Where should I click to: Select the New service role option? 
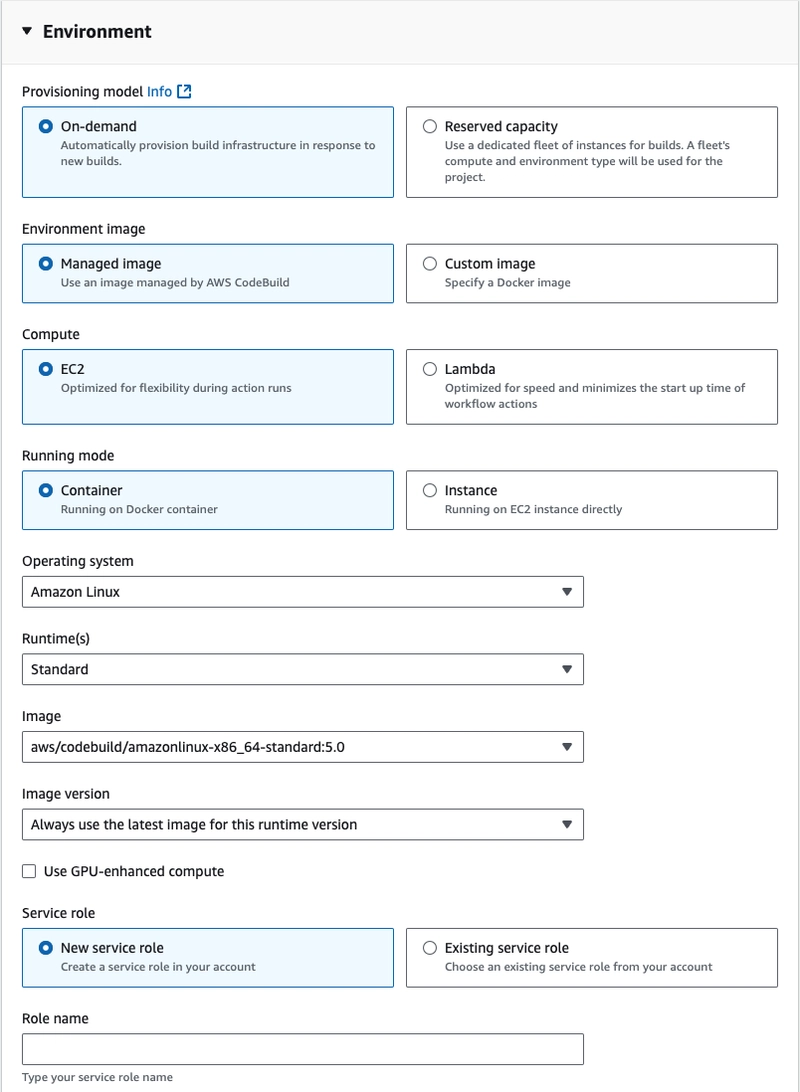point(45,948)
